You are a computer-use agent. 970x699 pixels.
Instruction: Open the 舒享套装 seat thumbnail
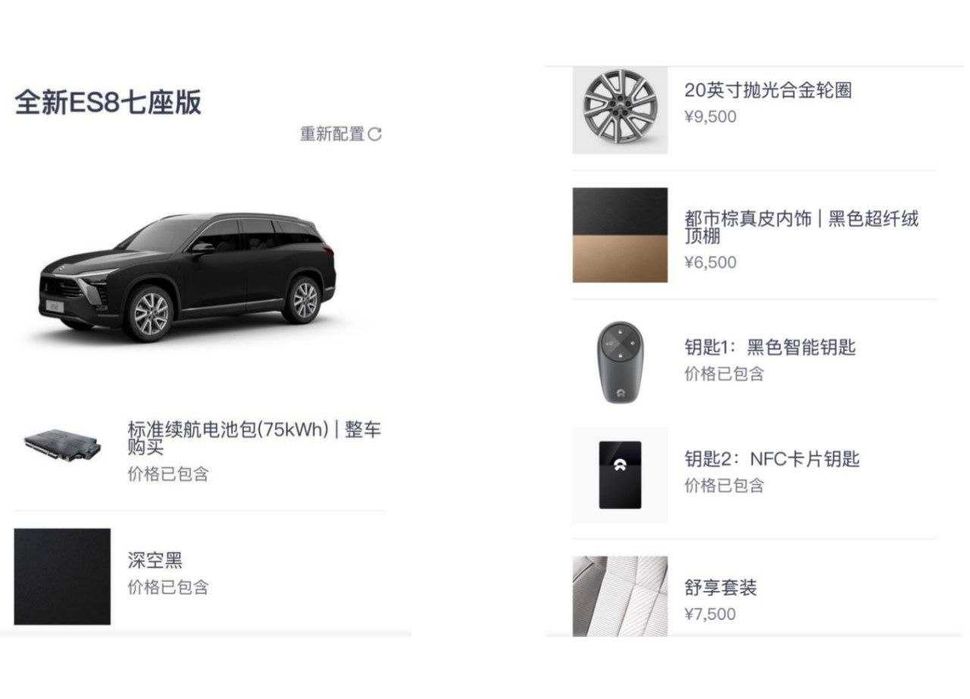(620, 596)
